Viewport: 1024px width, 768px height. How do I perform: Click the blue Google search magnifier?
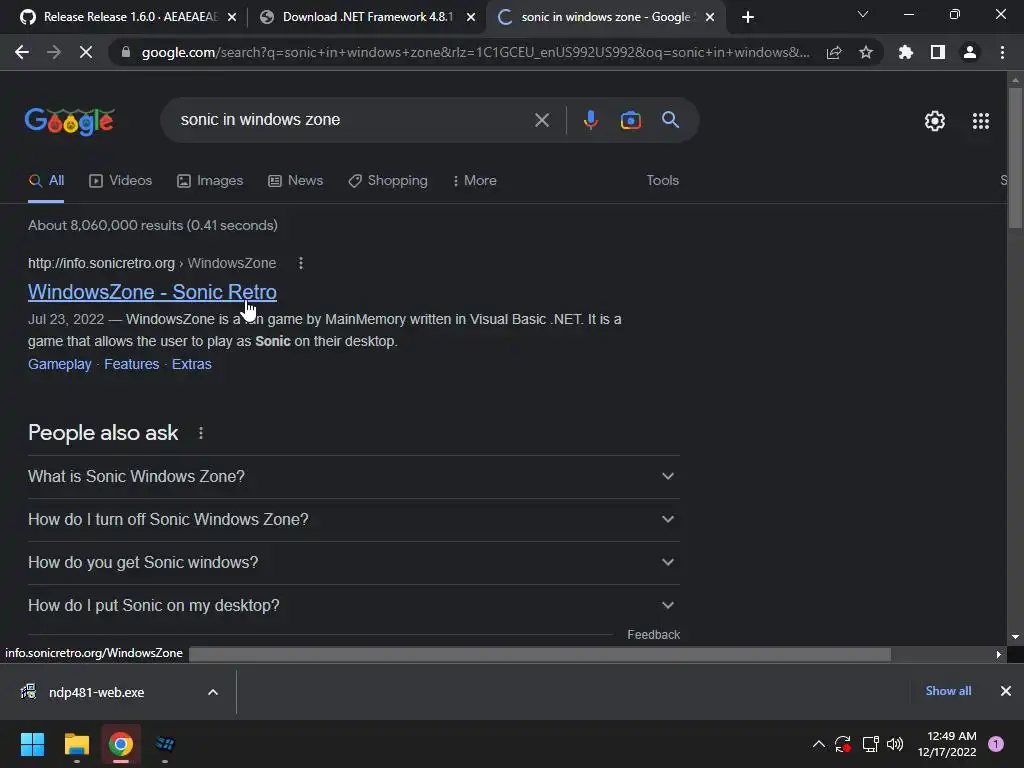click(671, 120)
